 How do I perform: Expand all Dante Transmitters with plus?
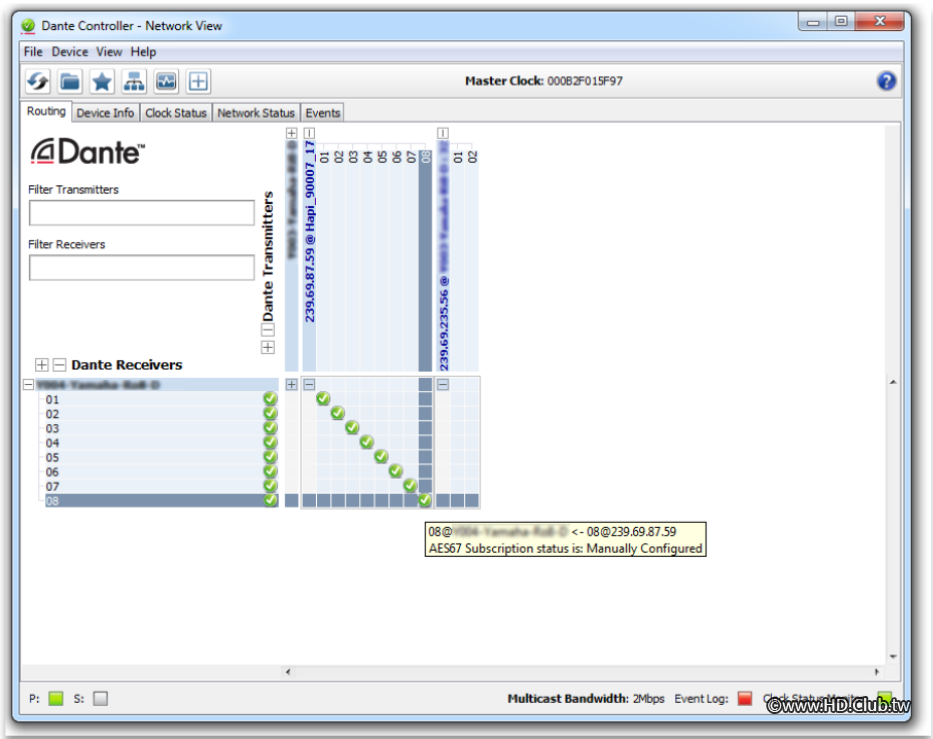coord(268,347)
